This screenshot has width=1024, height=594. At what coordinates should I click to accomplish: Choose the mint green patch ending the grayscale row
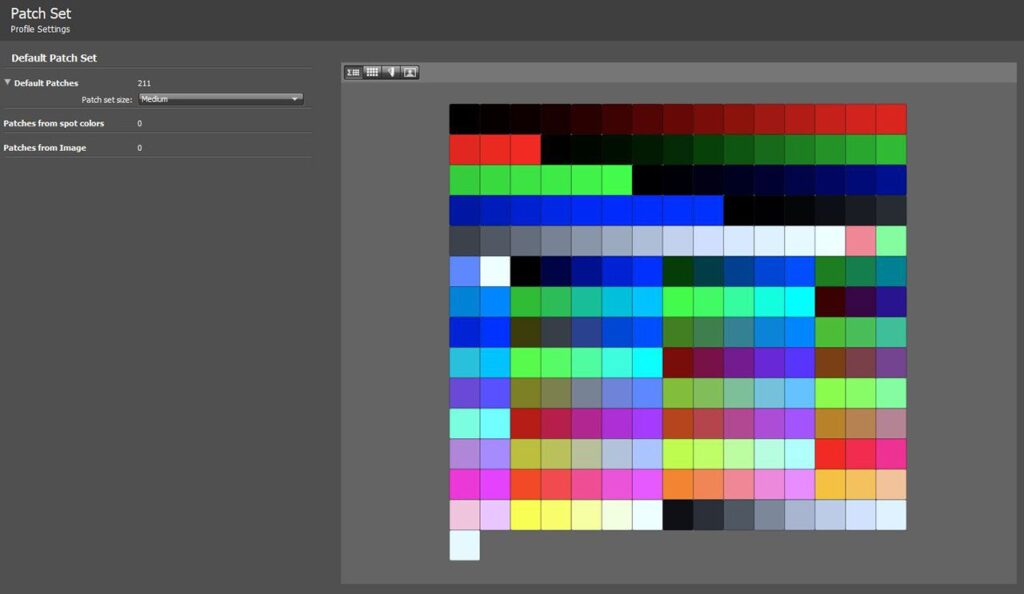click(x=891, y=241)
